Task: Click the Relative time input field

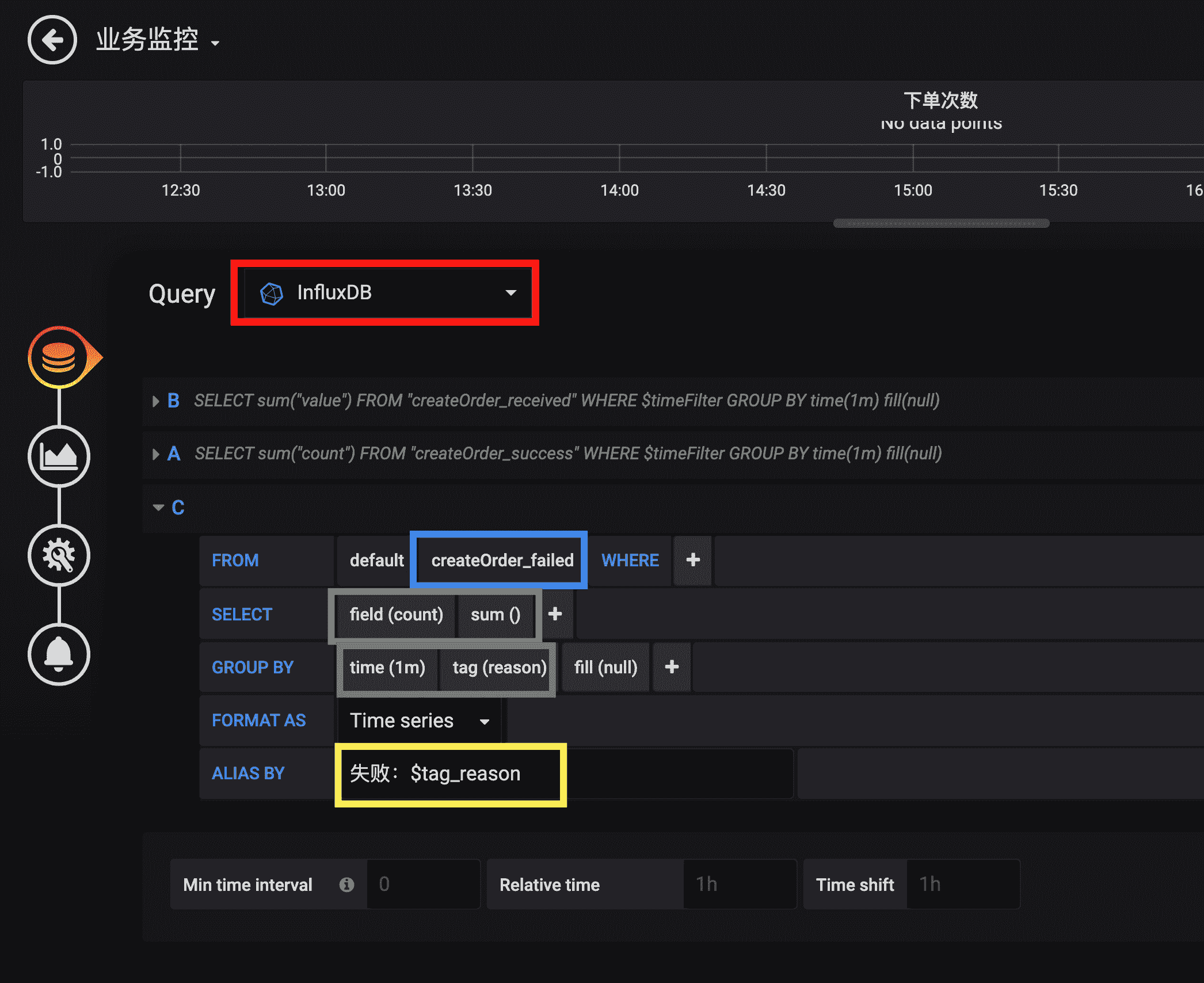Action: [x=739, y=885]
